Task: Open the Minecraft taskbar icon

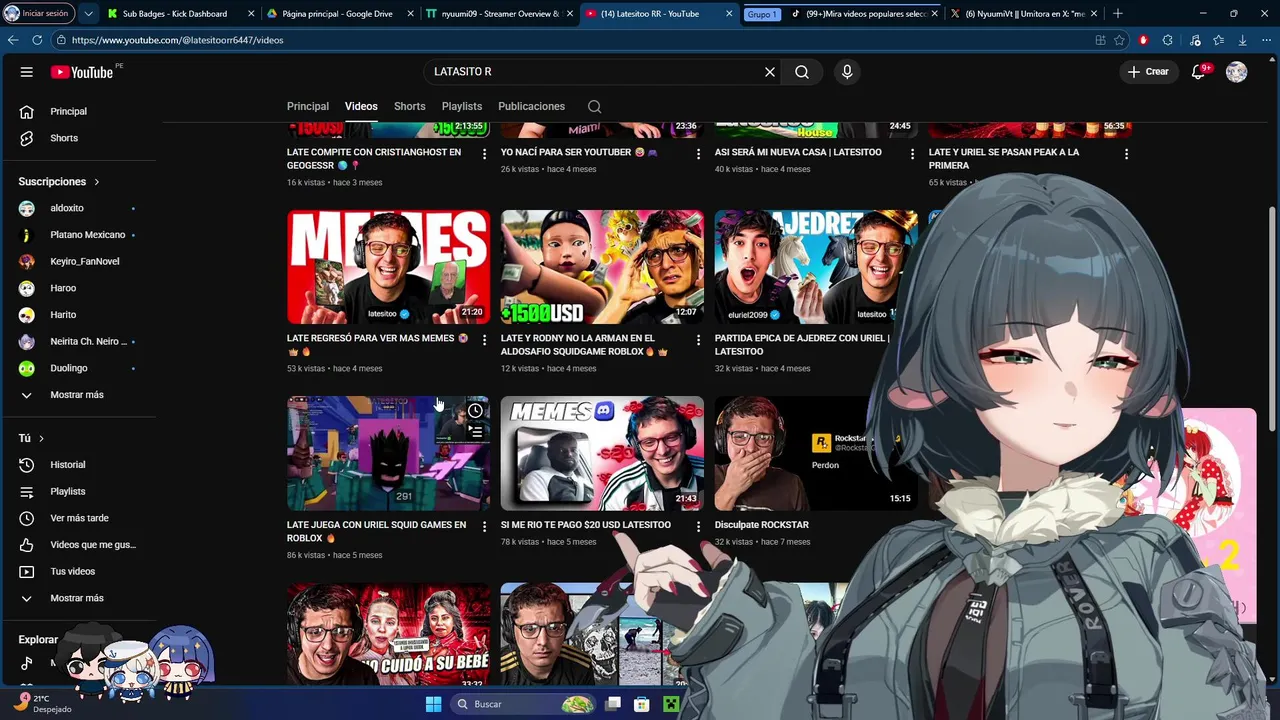Action: [671, 704]
